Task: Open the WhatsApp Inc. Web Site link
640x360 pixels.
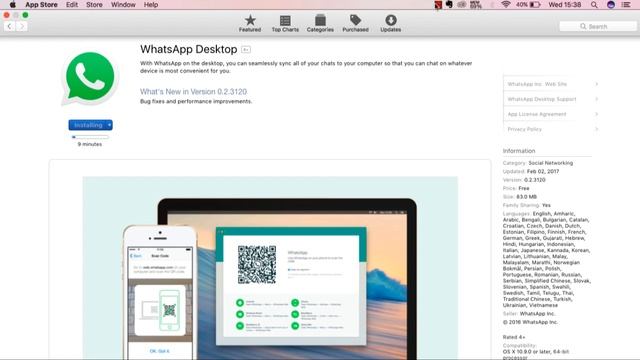Action: pos(537,84)
